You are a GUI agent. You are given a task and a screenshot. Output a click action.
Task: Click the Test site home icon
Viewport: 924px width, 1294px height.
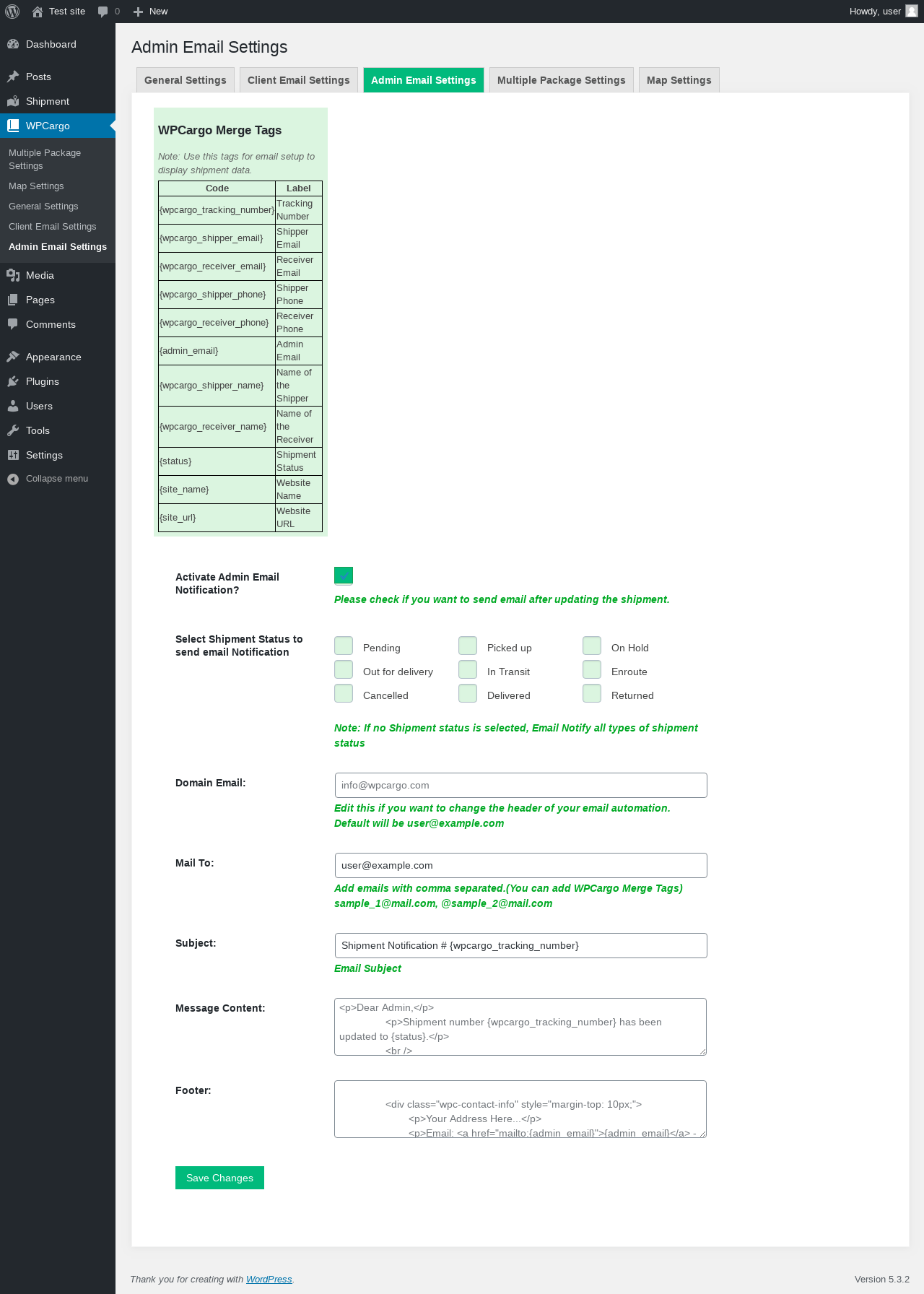pyautogui.click(x=38, y=12)
